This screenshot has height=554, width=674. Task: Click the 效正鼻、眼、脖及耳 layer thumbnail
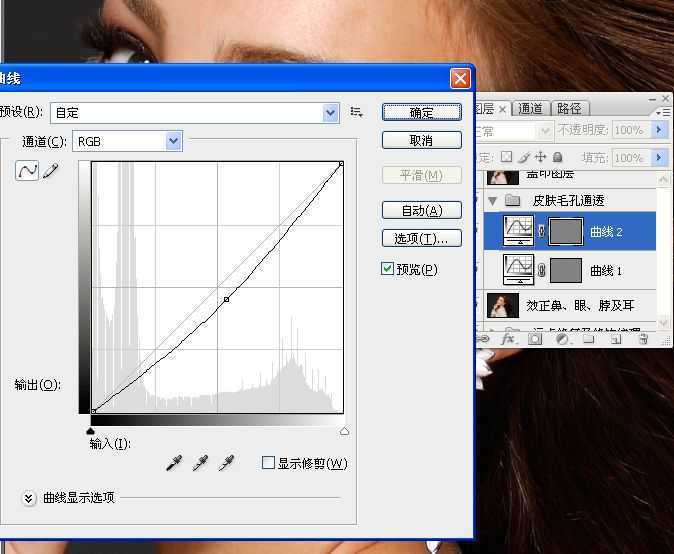(x=502, y=306)
